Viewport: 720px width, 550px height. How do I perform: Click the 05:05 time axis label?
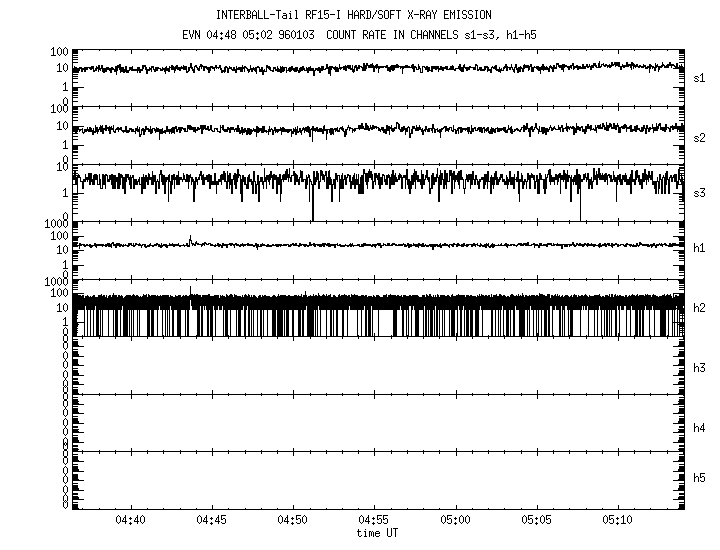click(x=537, y=521)
